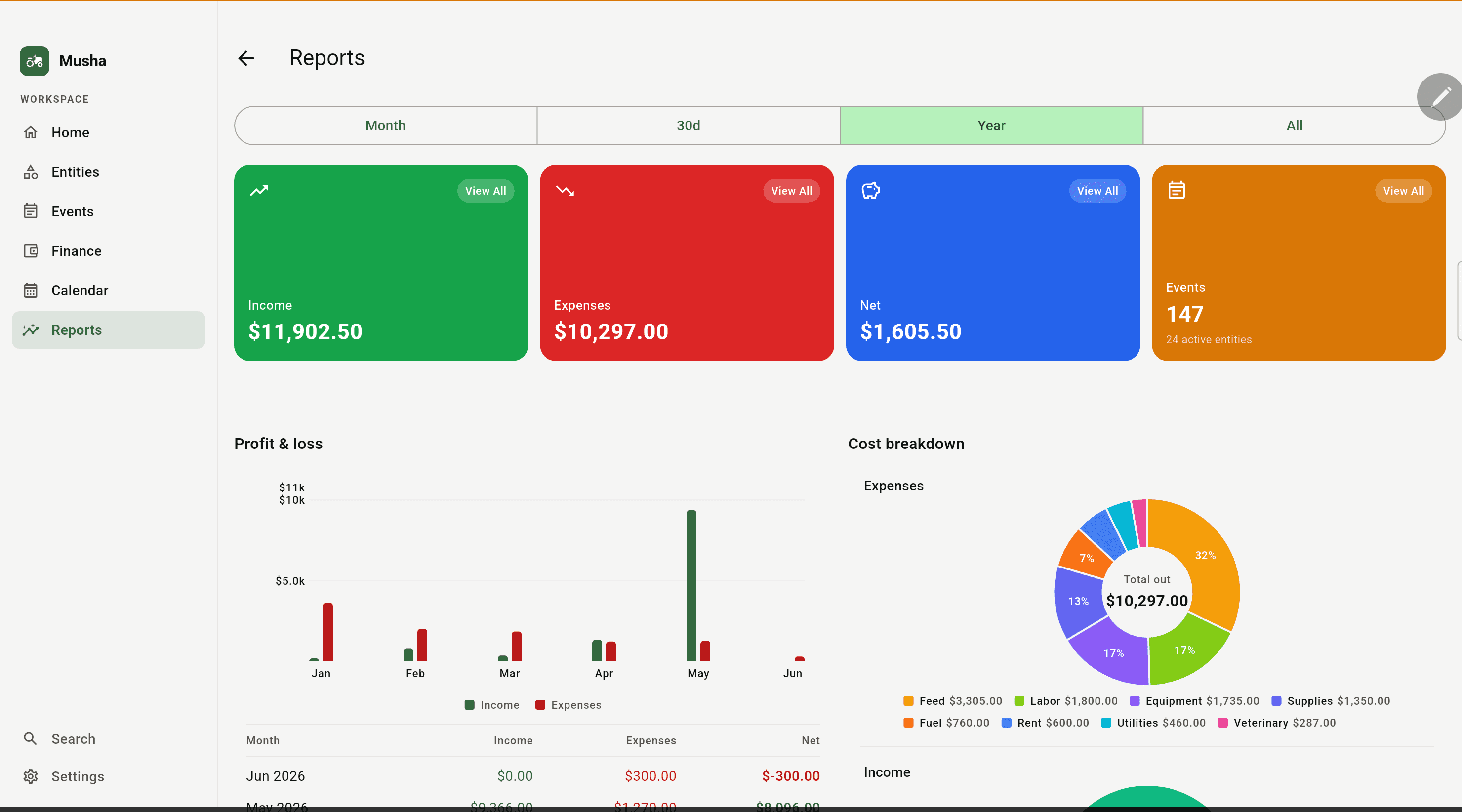Click the Total out $10,297.00 center label
Viewport: 1462px width, 812px height.
1147,591
